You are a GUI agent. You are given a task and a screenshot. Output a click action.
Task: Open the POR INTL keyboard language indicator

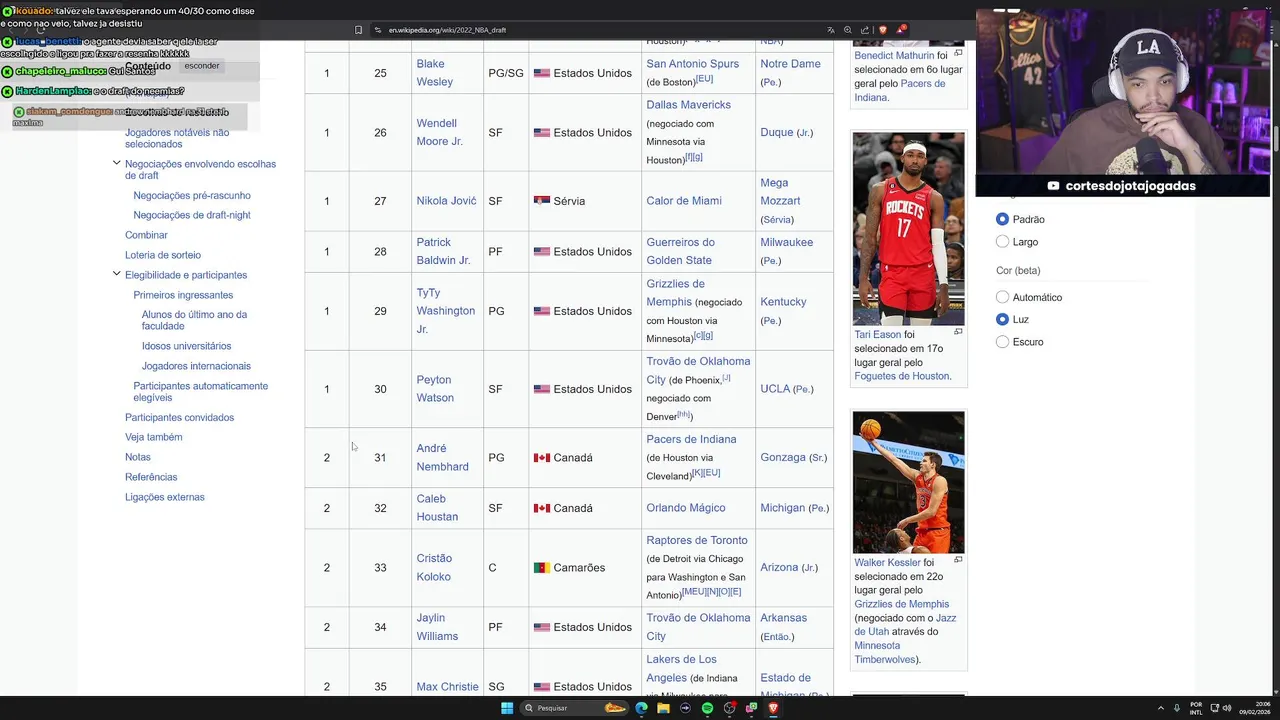click(1196, 708)
